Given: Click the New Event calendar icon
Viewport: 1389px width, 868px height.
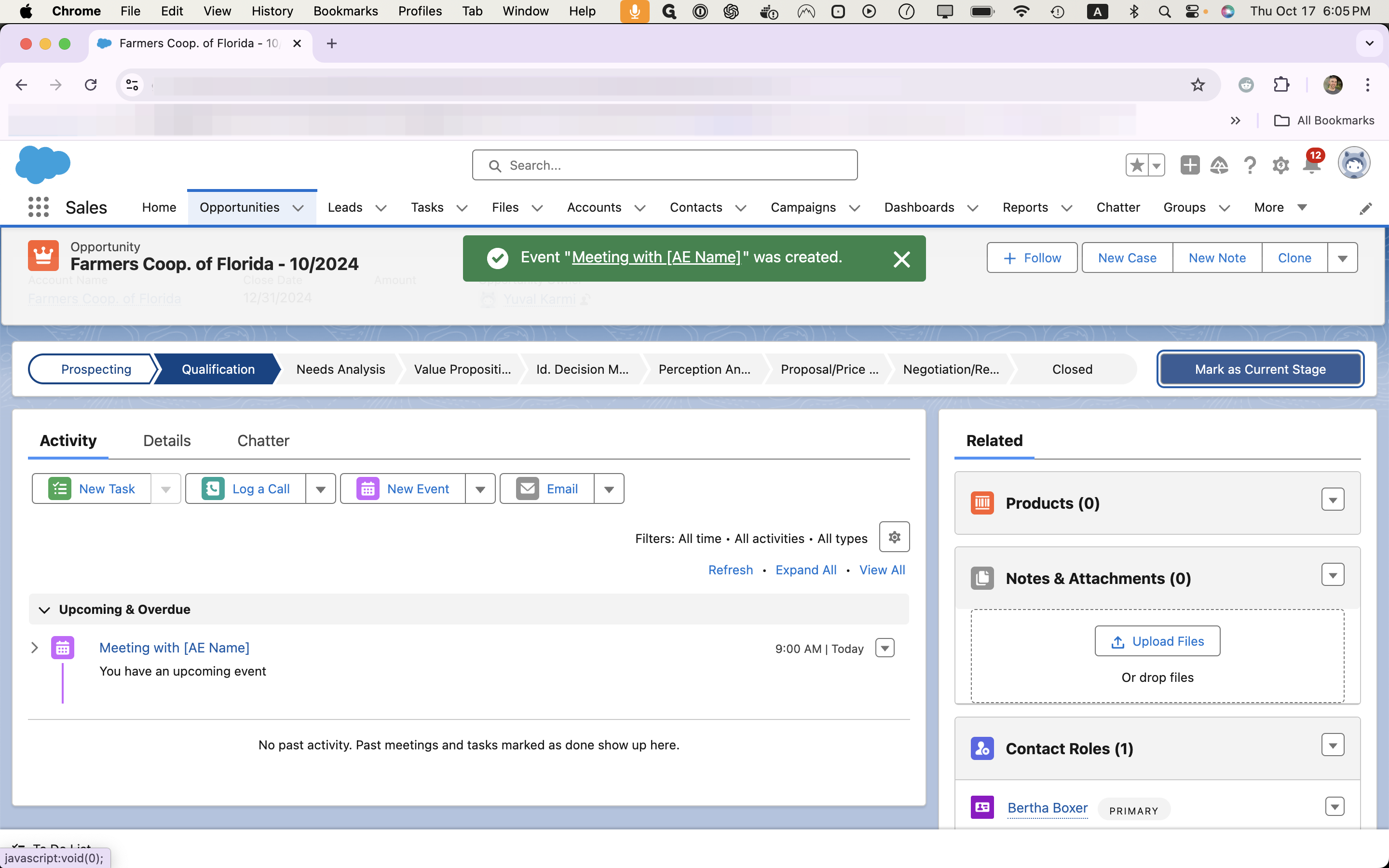Looking at the screenshot, I should click(x=368, y=488).
